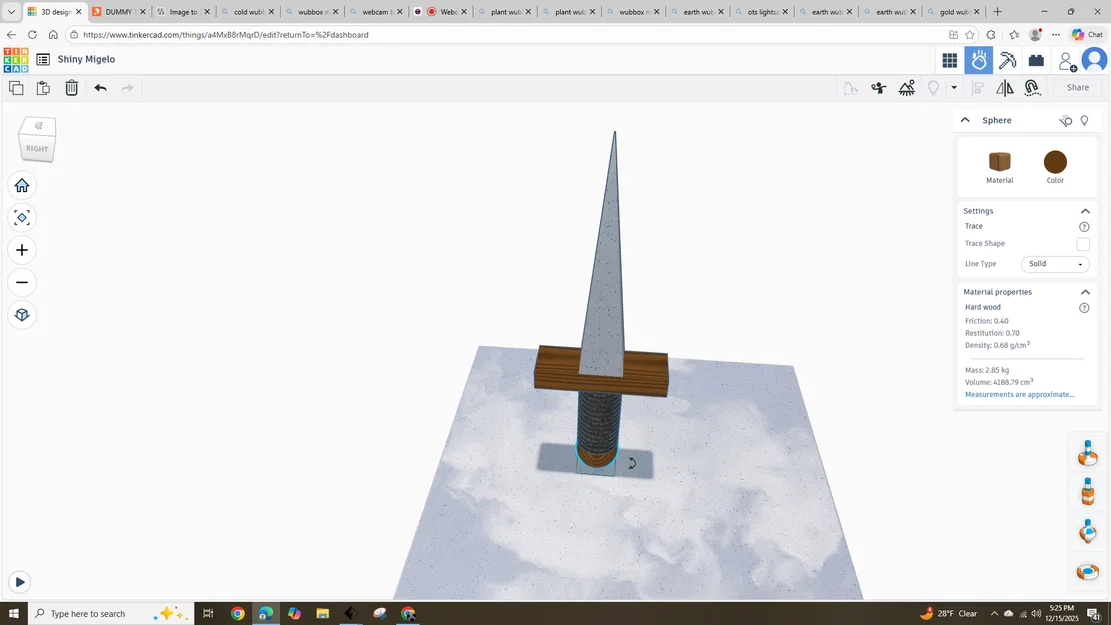The height and width of the screenshot is (625, 1111).
Task: Favorite this page with star icon
Action: (970, 35)
